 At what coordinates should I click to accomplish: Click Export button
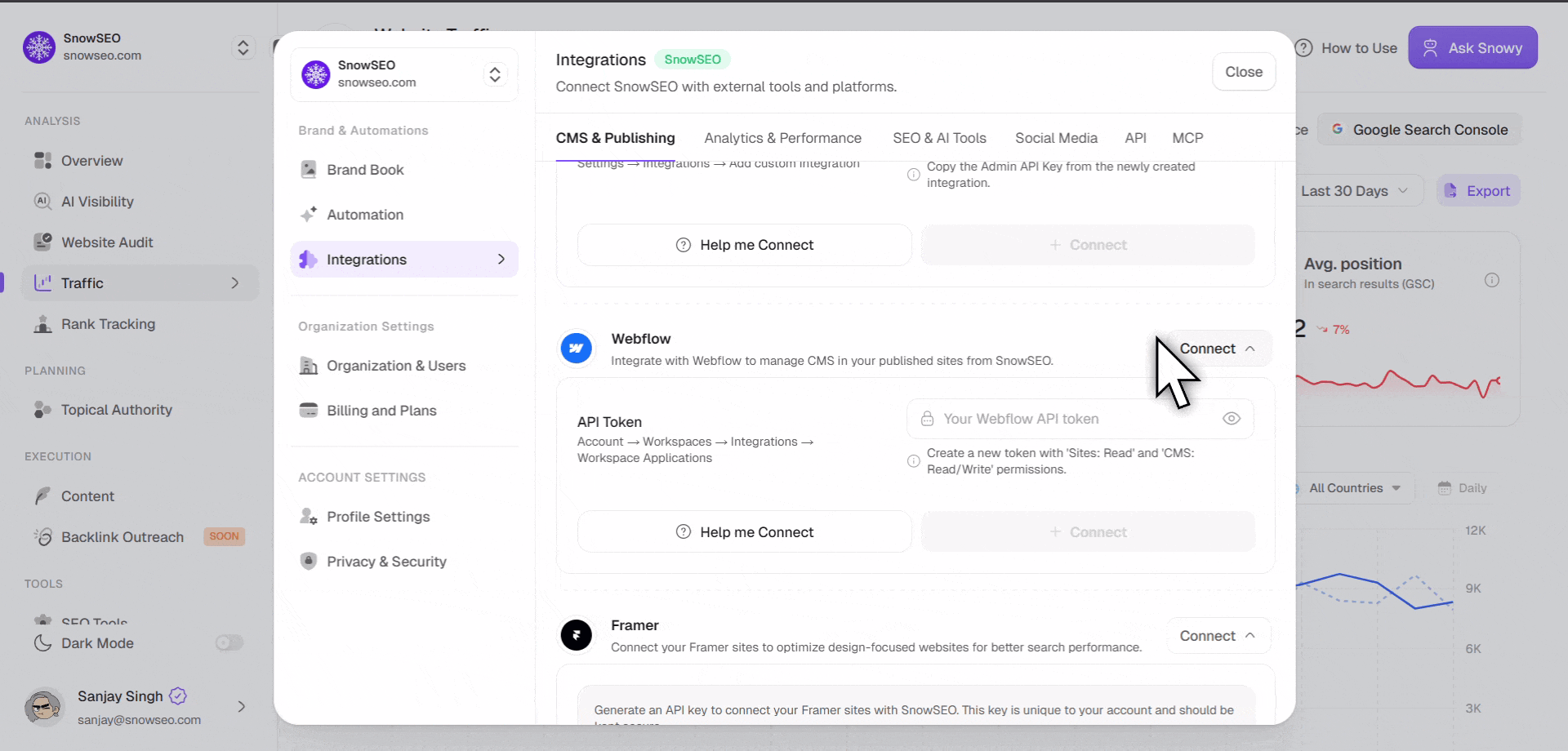coord(1478,191)
